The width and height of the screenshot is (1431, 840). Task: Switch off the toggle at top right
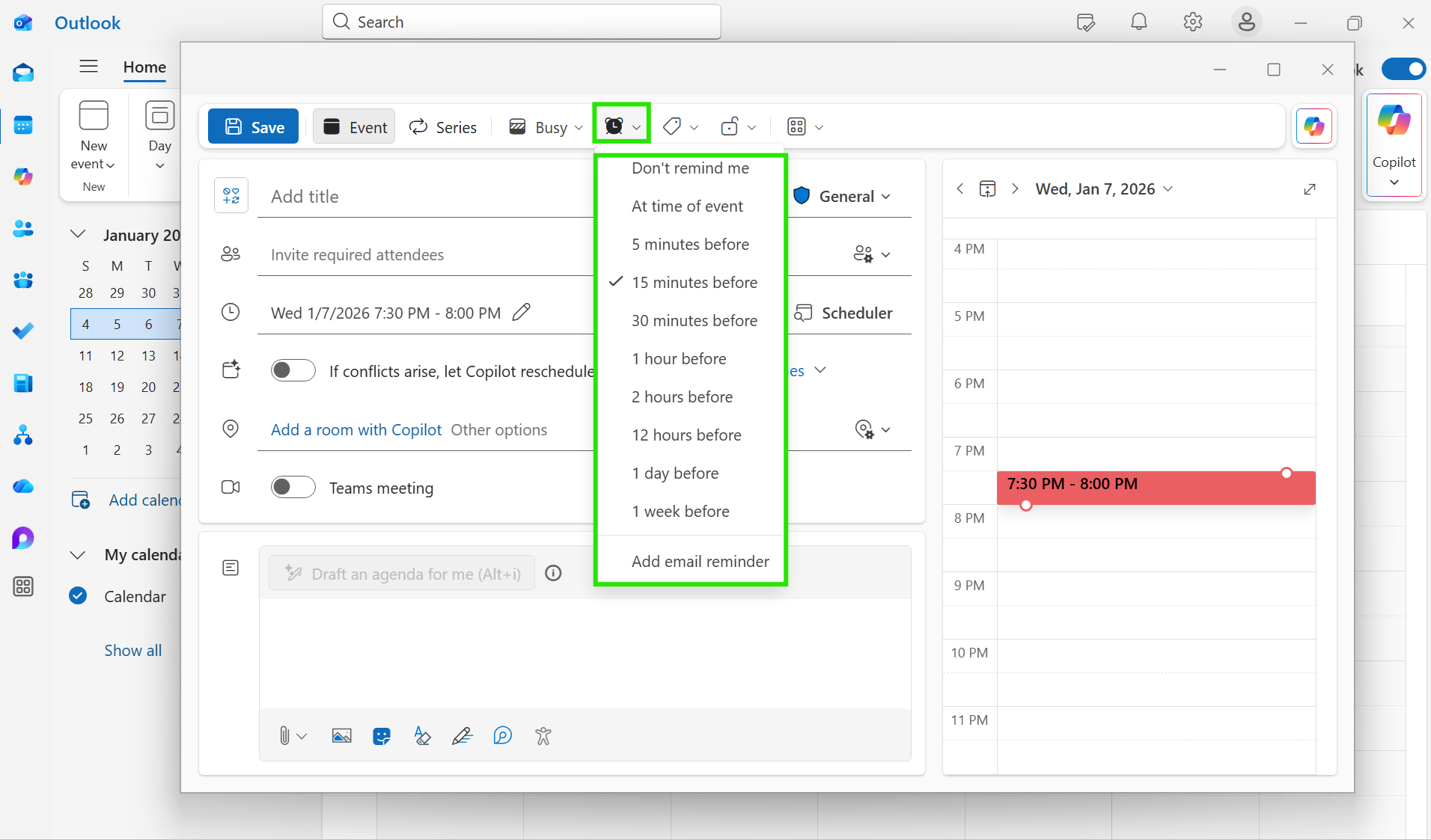(1403, 69)
